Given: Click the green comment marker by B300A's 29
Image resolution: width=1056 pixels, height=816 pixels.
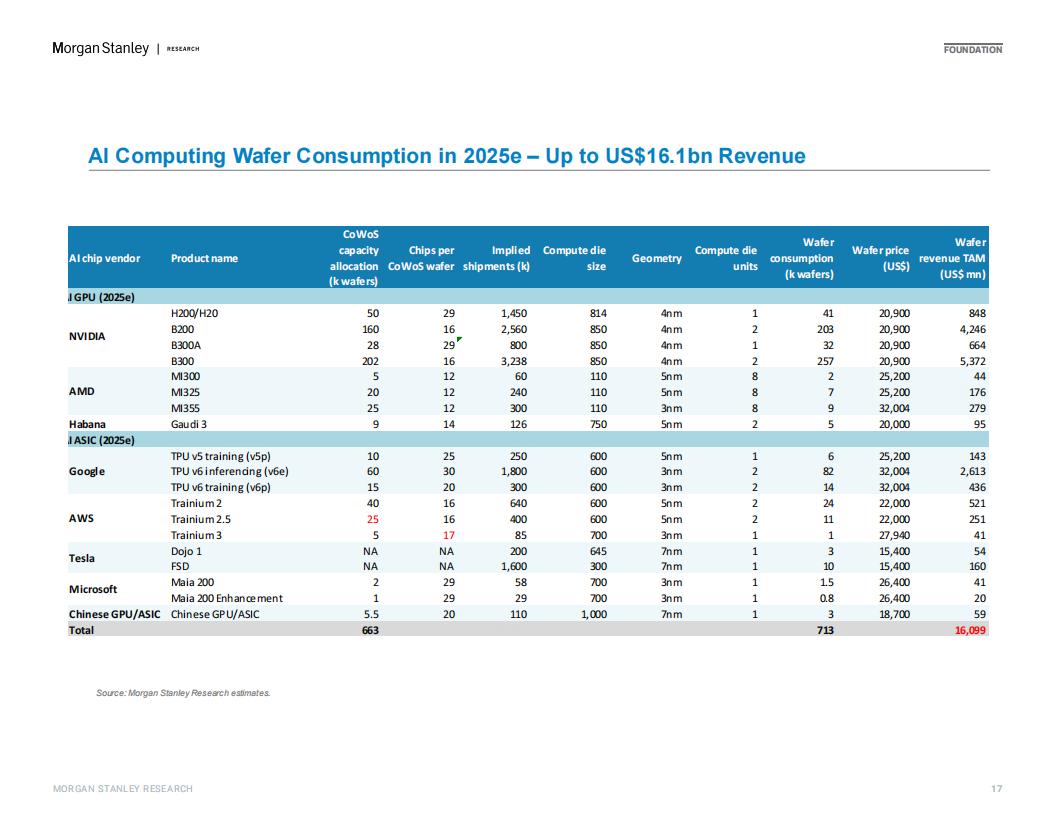Looking at the screenshot, I should (459, 339).
